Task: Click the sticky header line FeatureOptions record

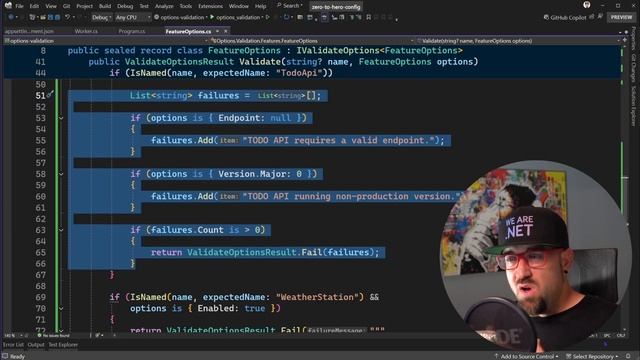Action: click(264, 51)
